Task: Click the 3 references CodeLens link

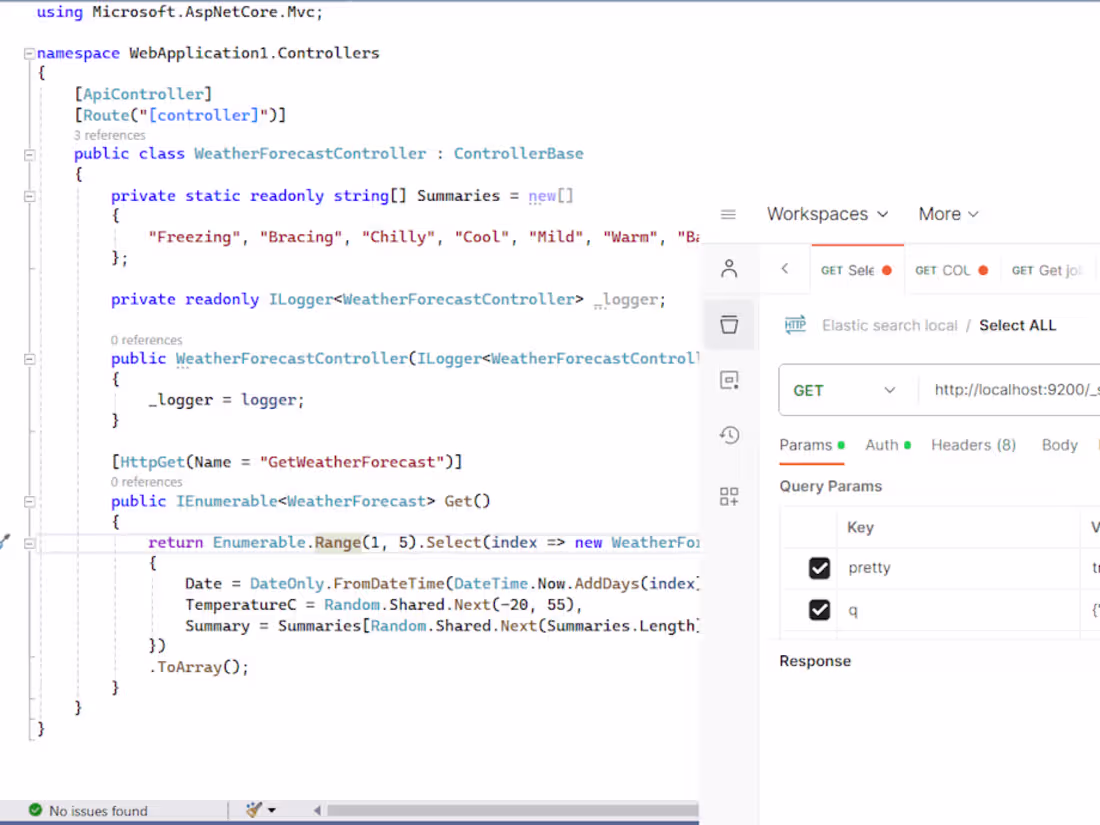Action: tap(110, 134)
